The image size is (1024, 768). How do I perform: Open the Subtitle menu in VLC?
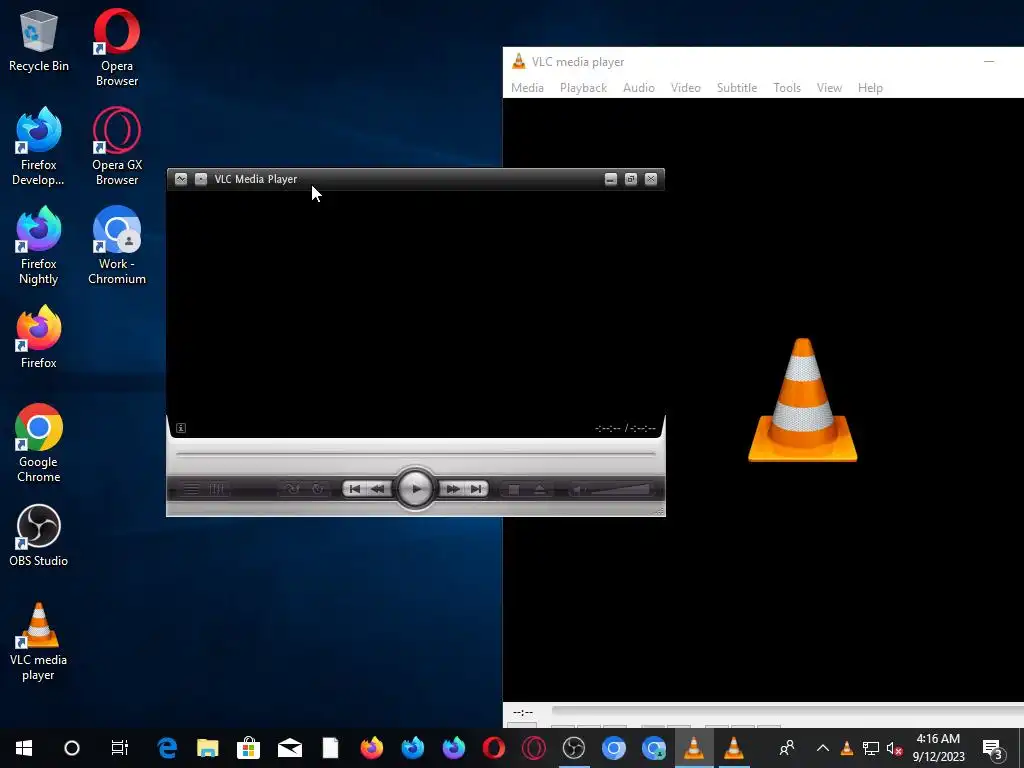coord(737,88)
